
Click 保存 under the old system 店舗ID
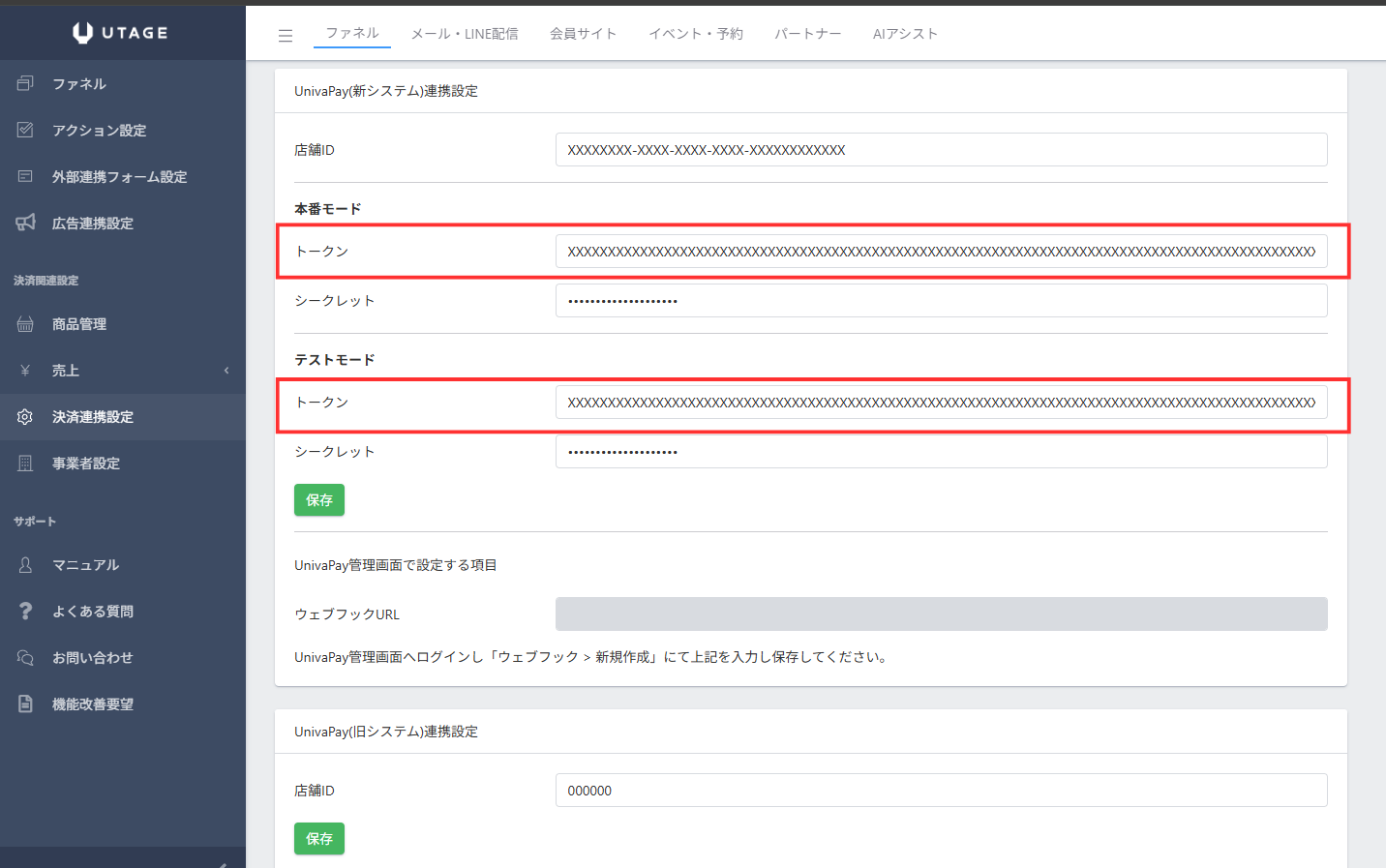click(x=318, y=839)
